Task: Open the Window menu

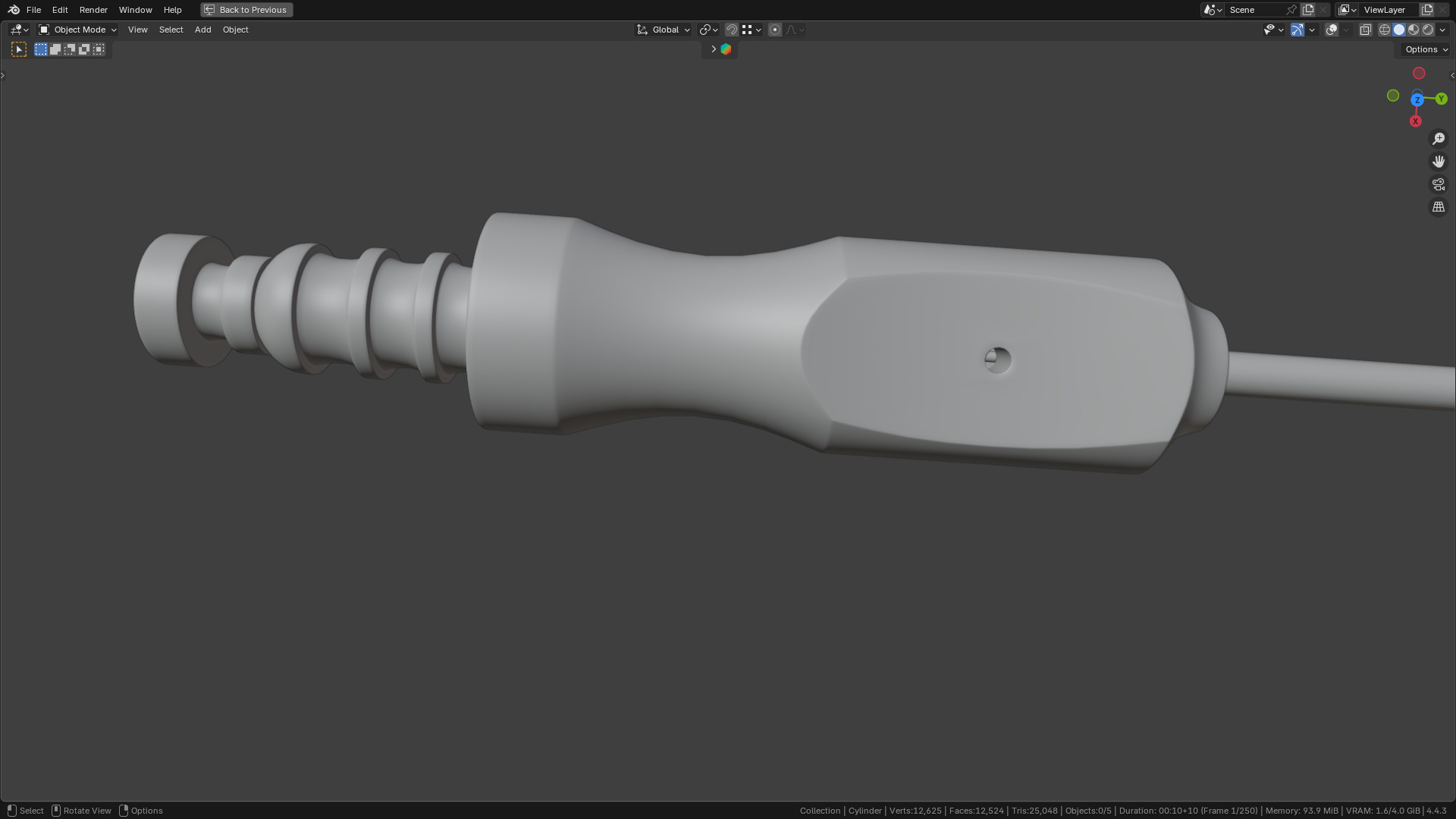Action: [x=135, y=10]
